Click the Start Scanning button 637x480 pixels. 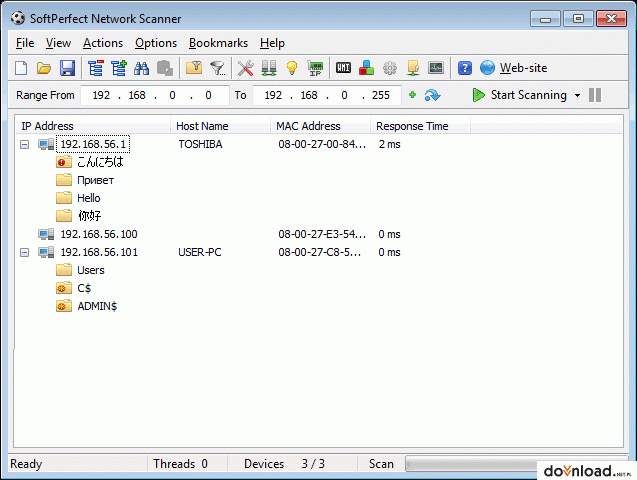tap(520, 95)
